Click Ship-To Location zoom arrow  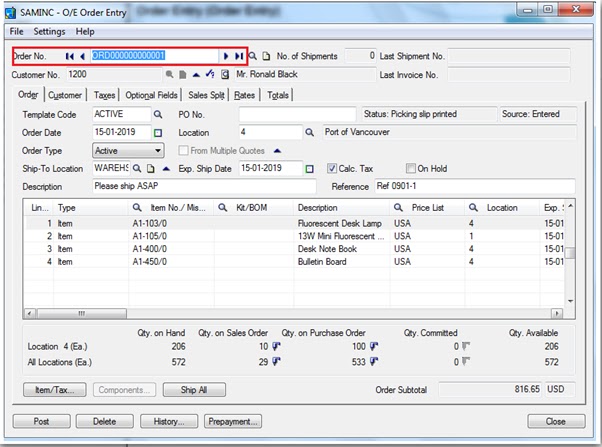[x=166, y=169]
